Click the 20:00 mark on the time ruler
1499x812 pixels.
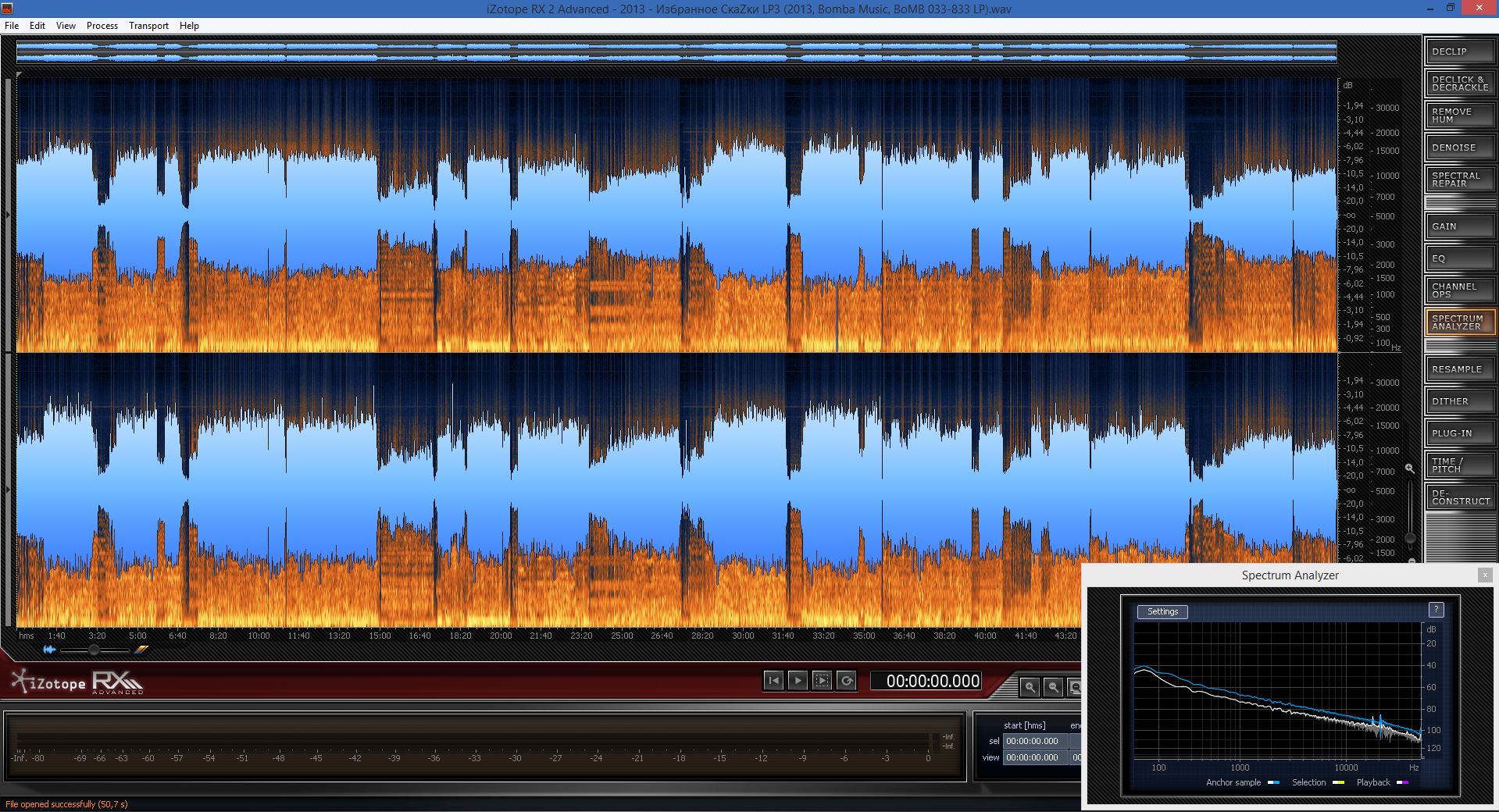[501, 636]
